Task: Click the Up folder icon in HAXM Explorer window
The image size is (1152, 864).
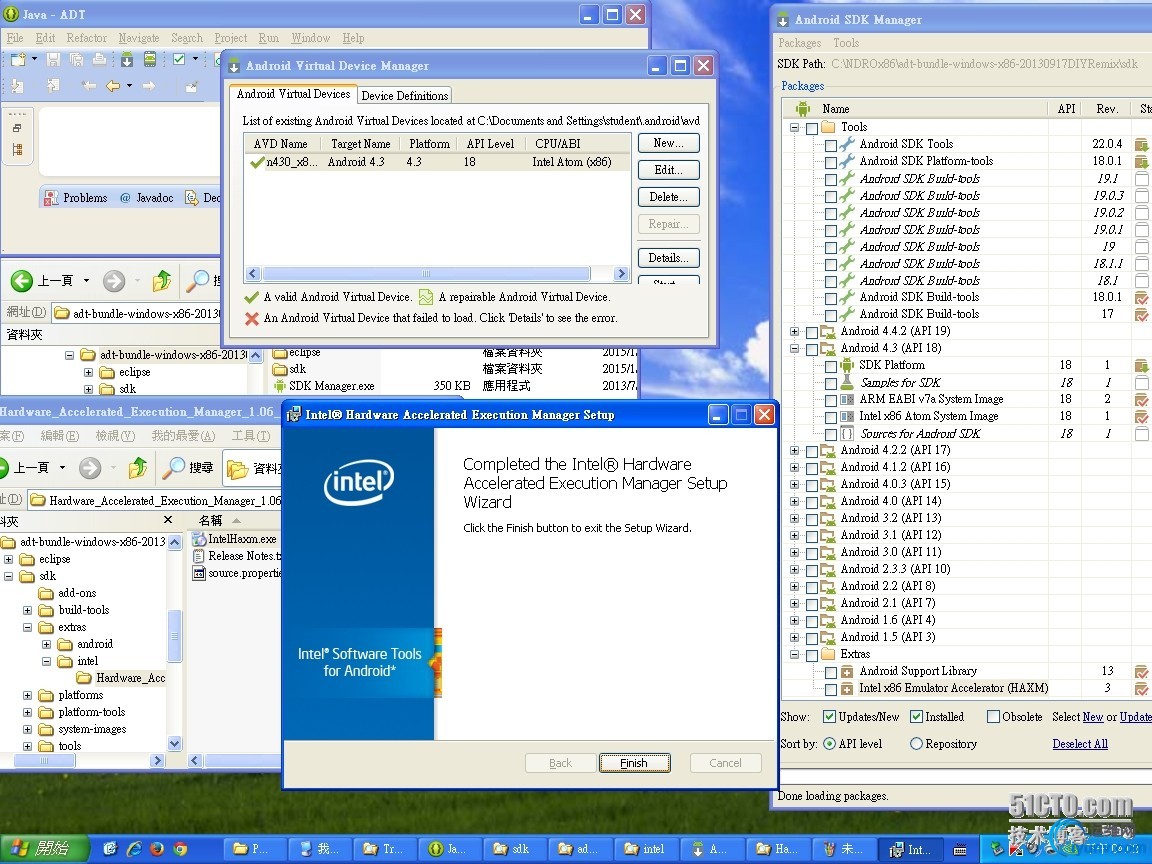Action: coord(137,467)
